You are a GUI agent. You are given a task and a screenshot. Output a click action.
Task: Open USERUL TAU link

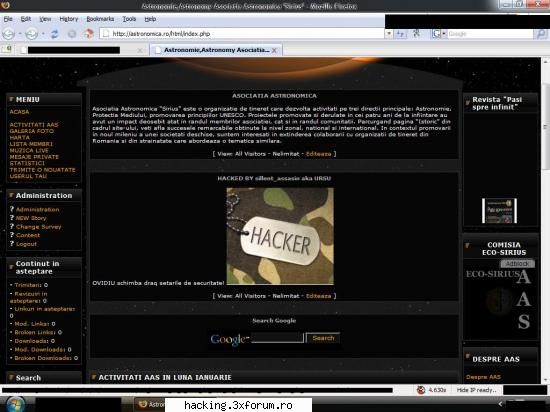click(28, 176)
